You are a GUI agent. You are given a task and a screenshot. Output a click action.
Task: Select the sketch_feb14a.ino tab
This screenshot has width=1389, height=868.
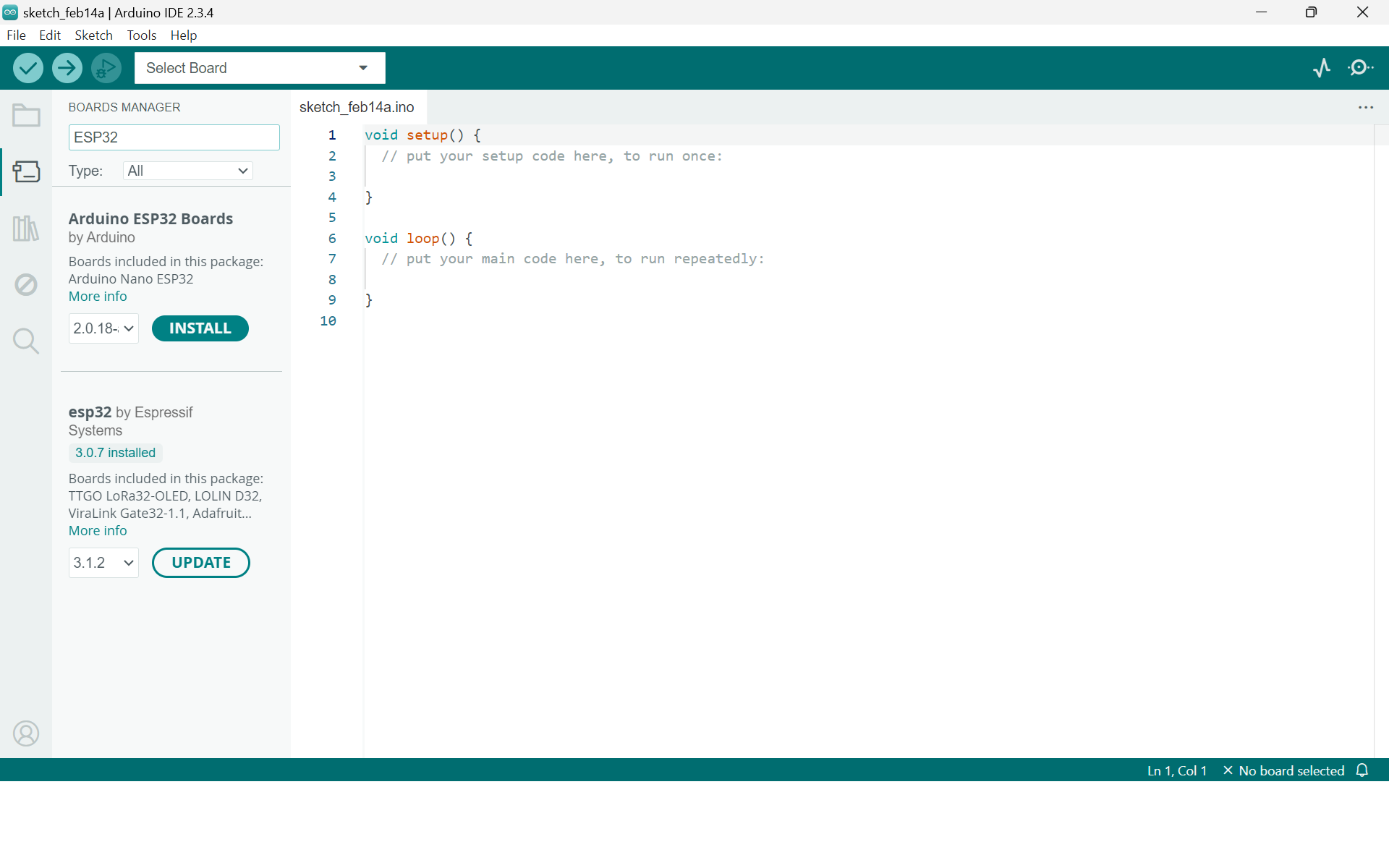[357, 107]
